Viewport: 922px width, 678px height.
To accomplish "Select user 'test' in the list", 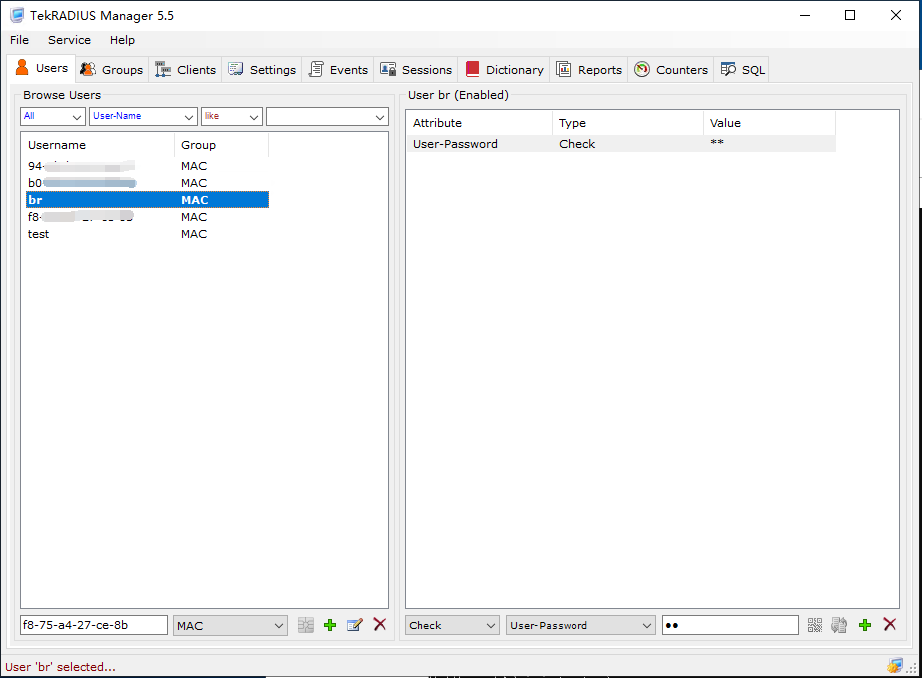I will (x=148, y=234).
